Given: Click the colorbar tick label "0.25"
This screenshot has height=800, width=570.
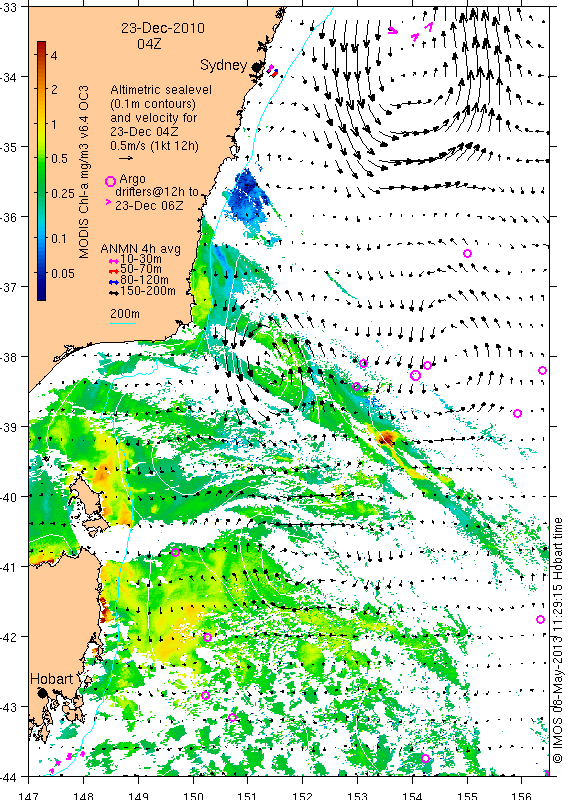Looking at the screenshot, I should (62, 193).
